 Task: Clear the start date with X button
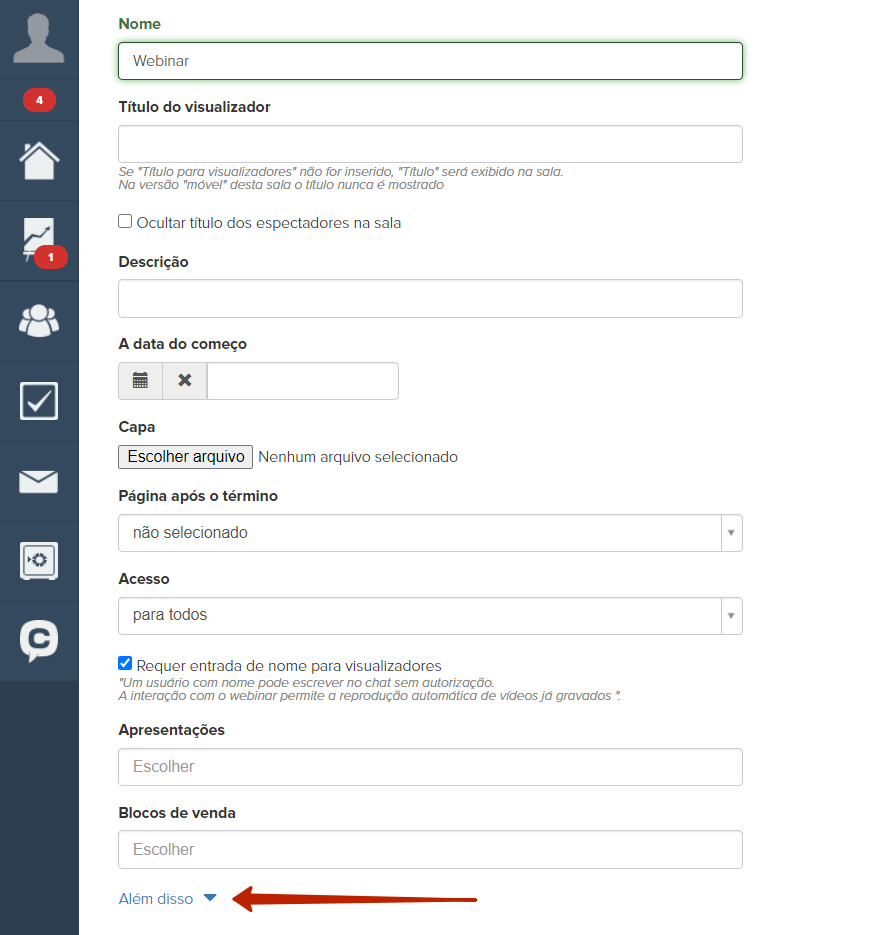coord(185,381)
